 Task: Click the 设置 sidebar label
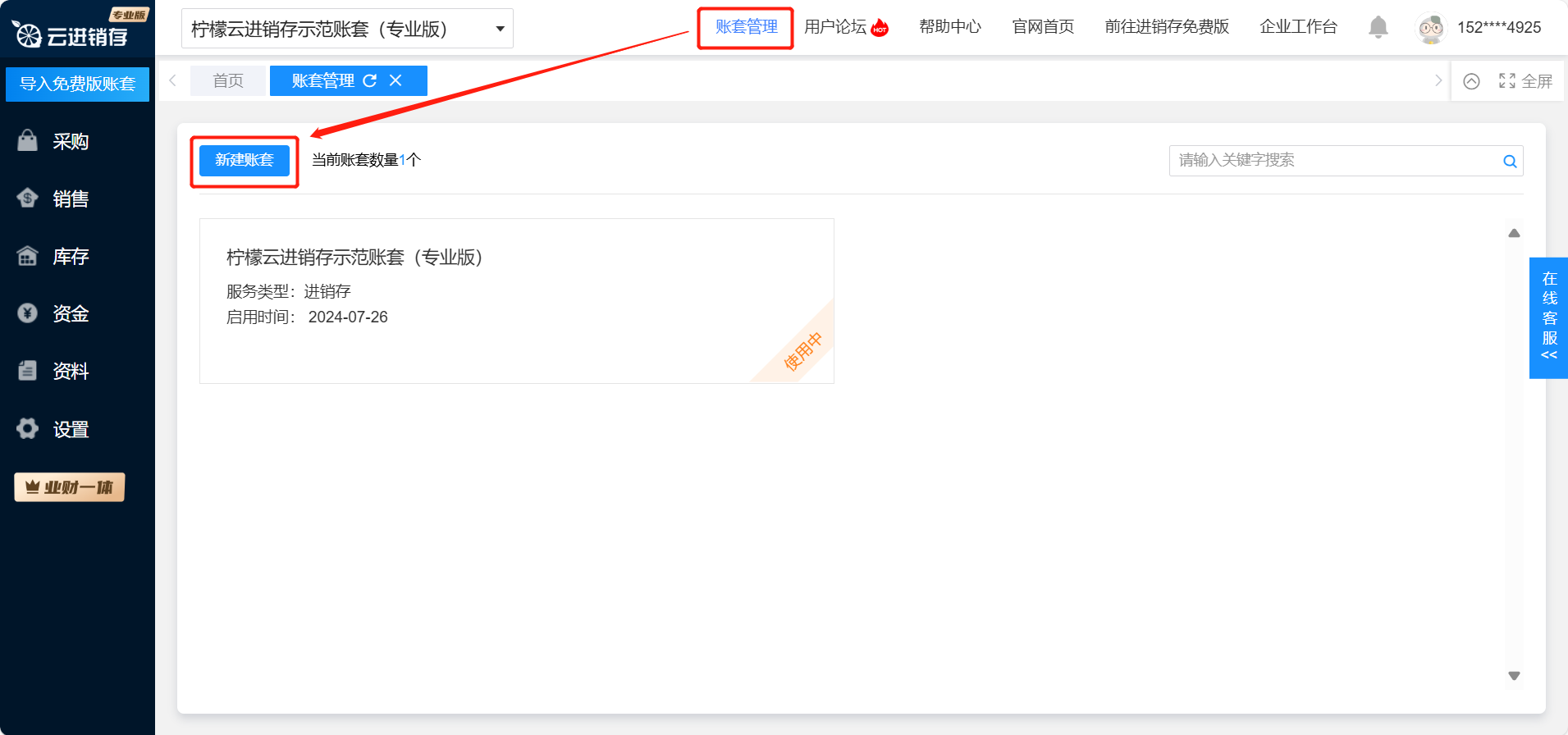(71, 430)
